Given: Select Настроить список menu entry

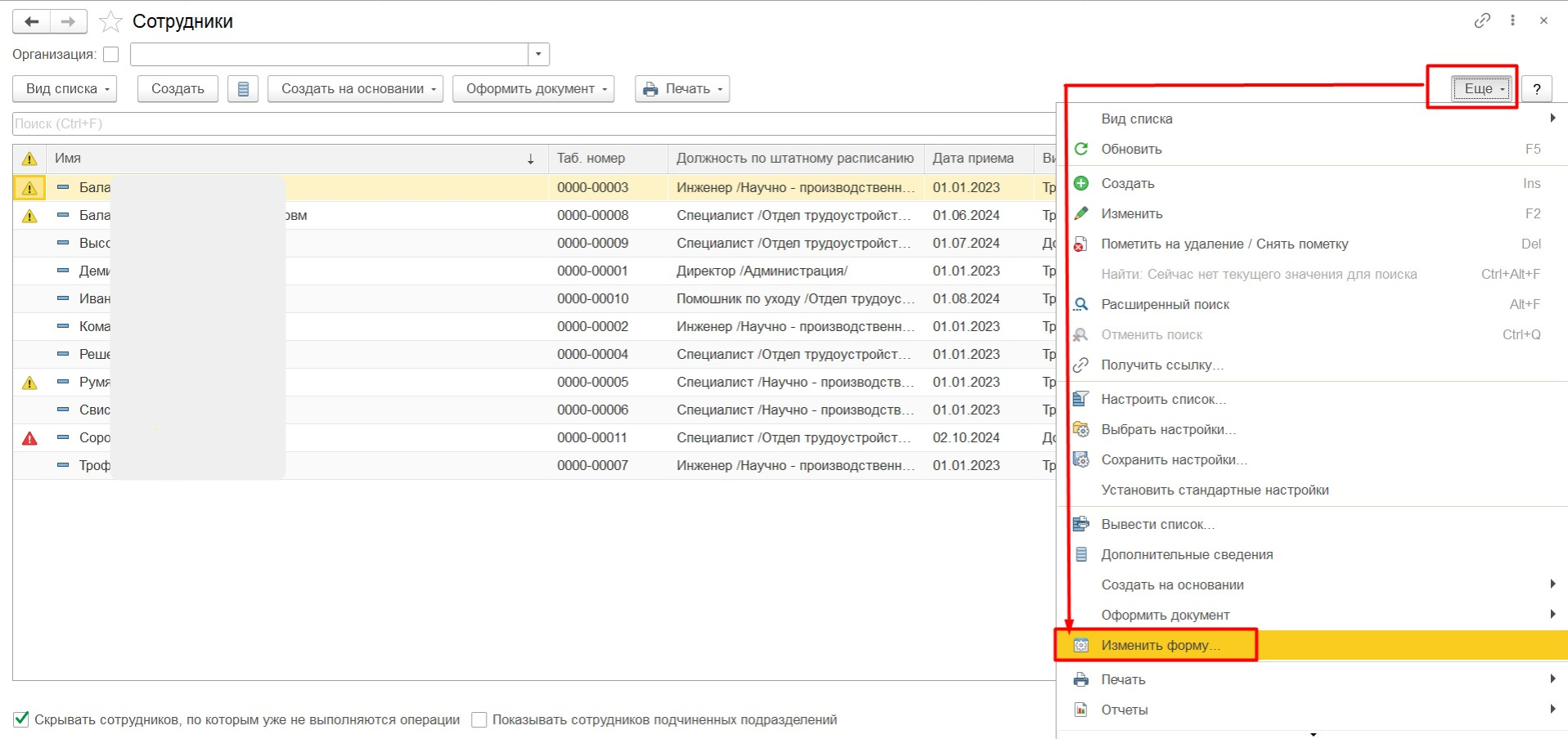Looking at the screenshot, I should (x=1313, y=399).
